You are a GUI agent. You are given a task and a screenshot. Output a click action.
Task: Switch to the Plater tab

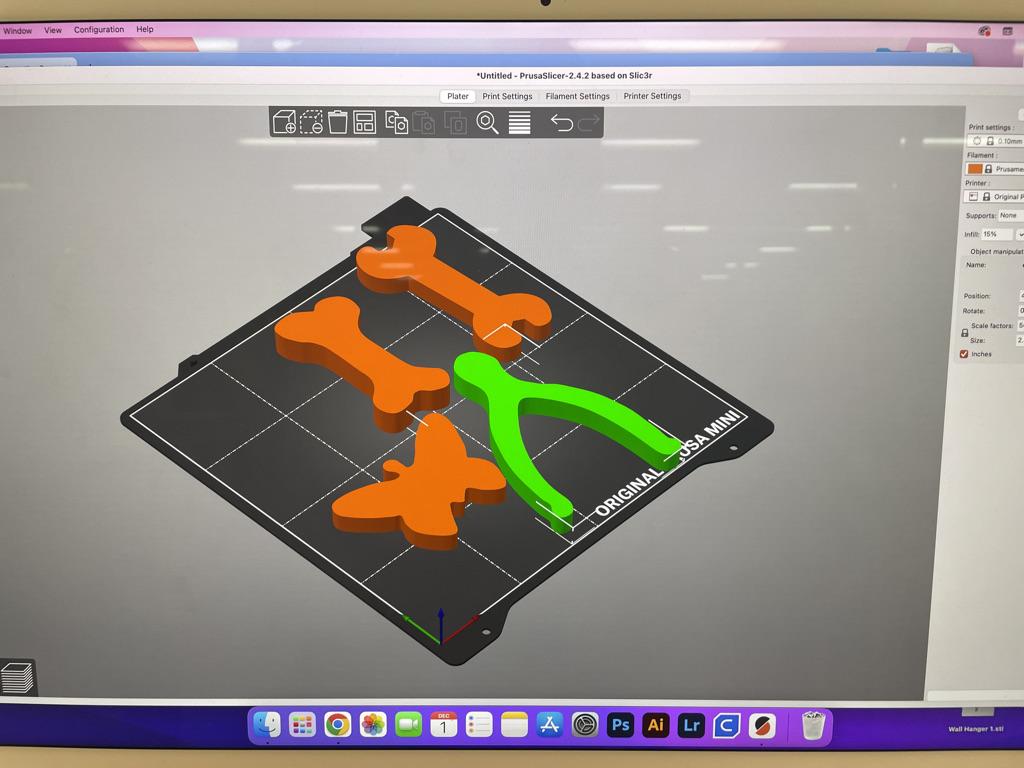click(x=458, y=96)
